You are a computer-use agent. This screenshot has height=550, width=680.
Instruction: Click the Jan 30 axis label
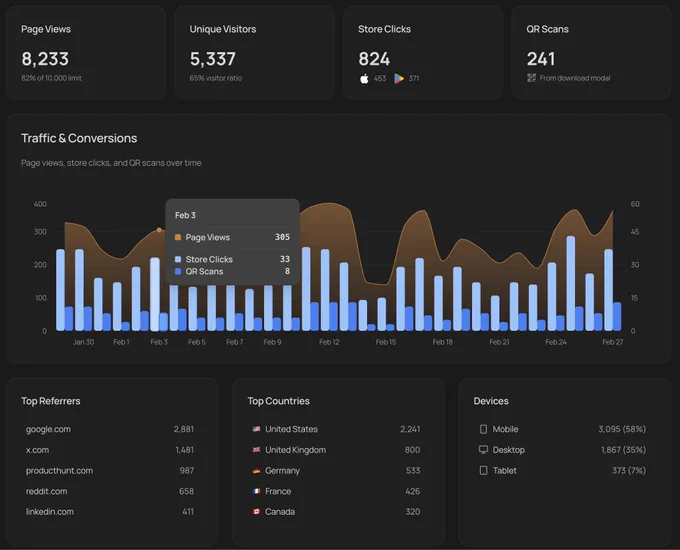pos(83,342)
